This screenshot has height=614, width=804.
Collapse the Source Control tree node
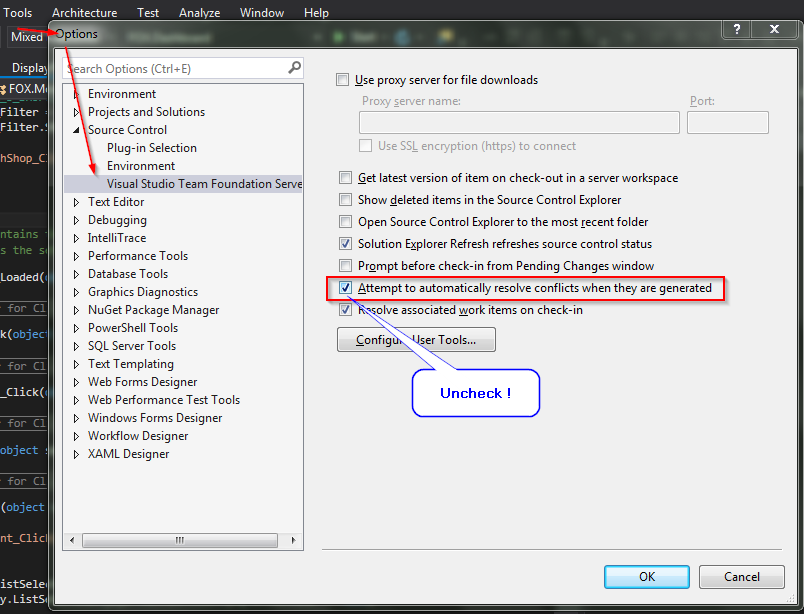pyautogui.click(x=77, y=130)
